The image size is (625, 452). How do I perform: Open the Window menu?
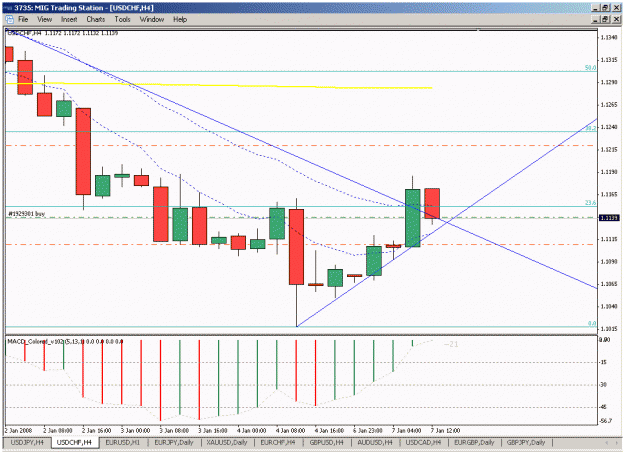152,19
